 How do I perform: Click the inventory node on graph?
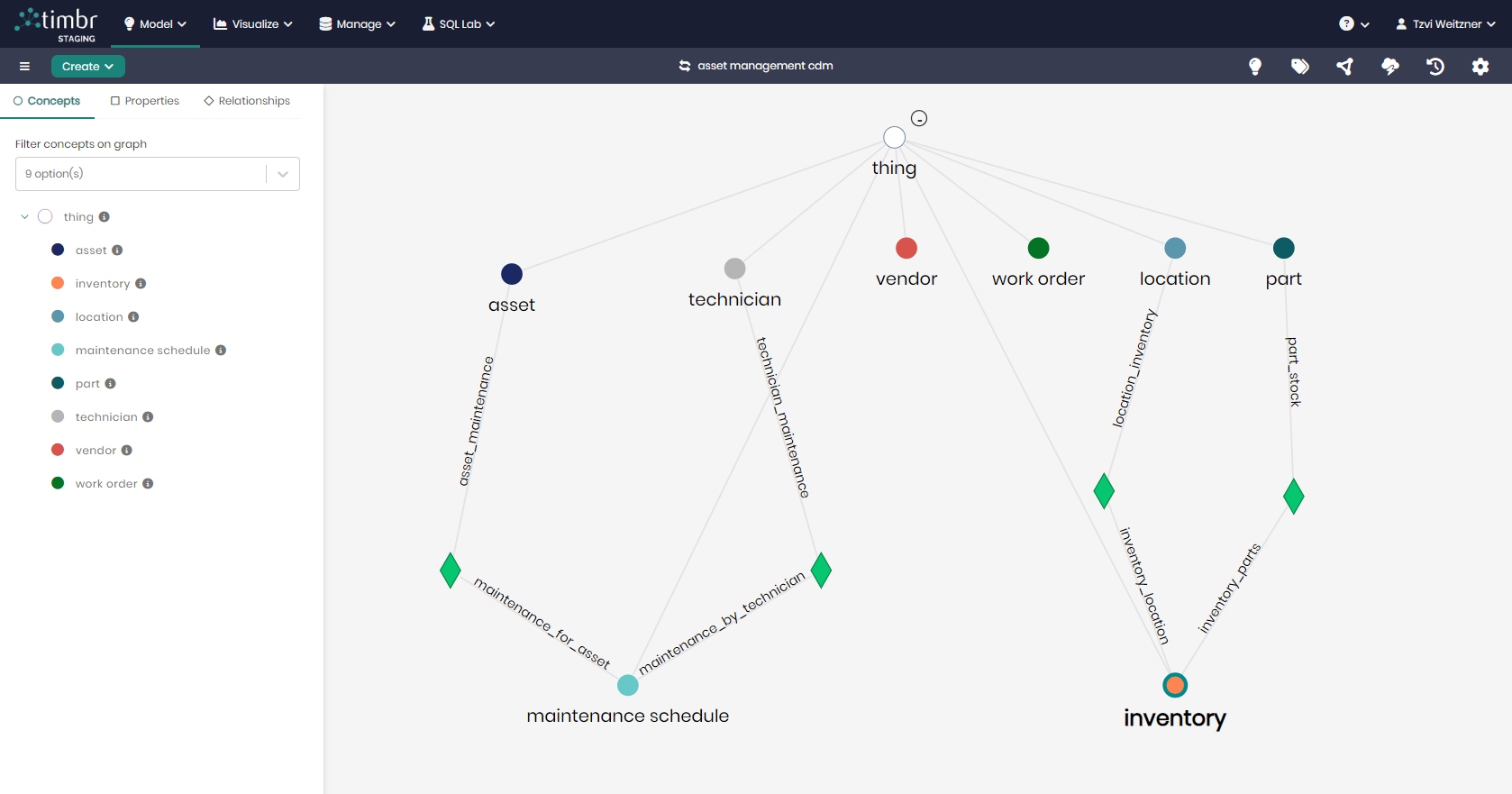(1175, 686)
